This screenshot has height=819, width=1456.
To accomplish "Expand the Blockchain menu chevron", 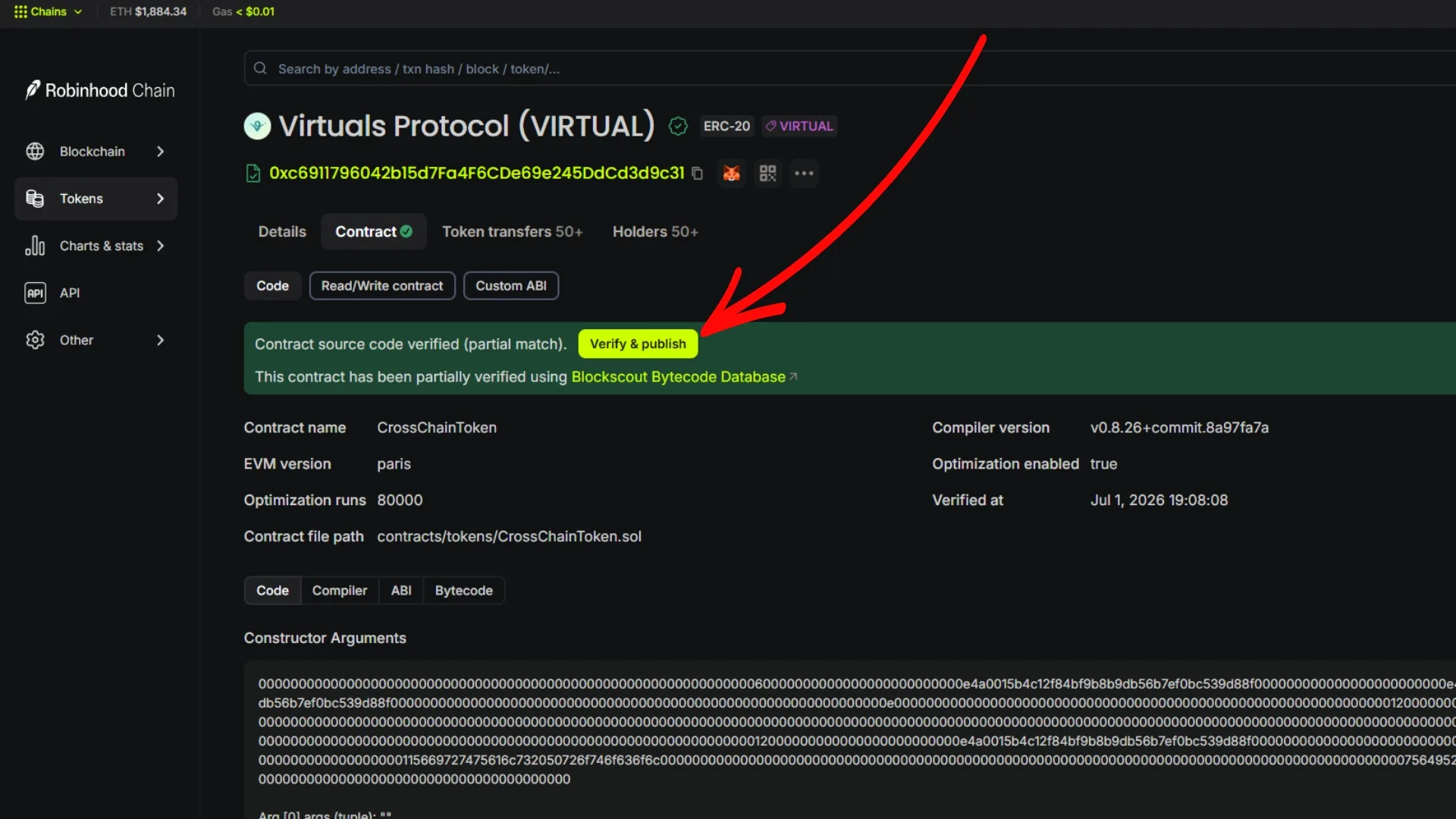I will click(160, 152).
